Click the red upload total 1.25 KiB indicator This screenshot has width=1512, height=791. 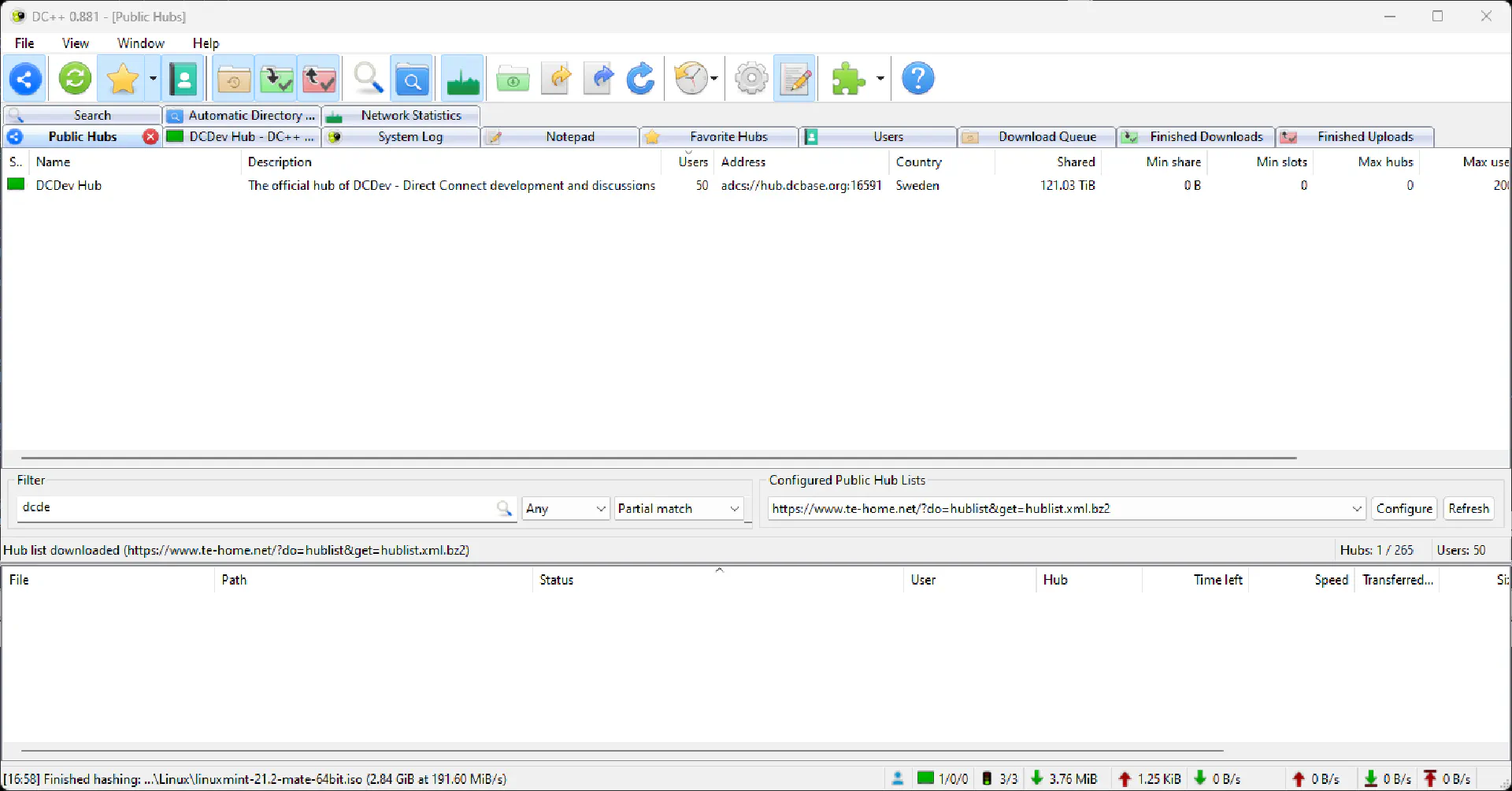tap(1150, 778)
